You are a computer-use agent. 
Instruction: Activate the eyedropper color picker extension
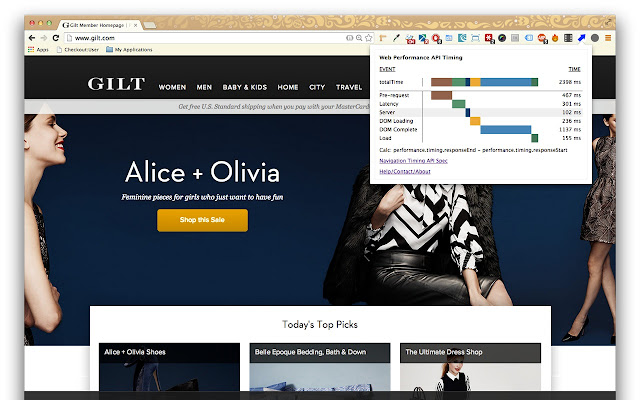point(396,38)
